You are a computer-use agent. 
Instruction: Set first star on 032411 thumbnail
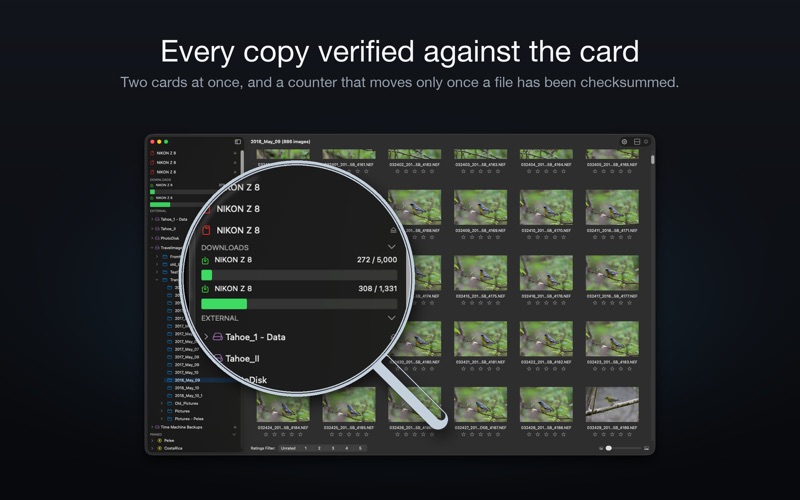[x=595, y=237]
